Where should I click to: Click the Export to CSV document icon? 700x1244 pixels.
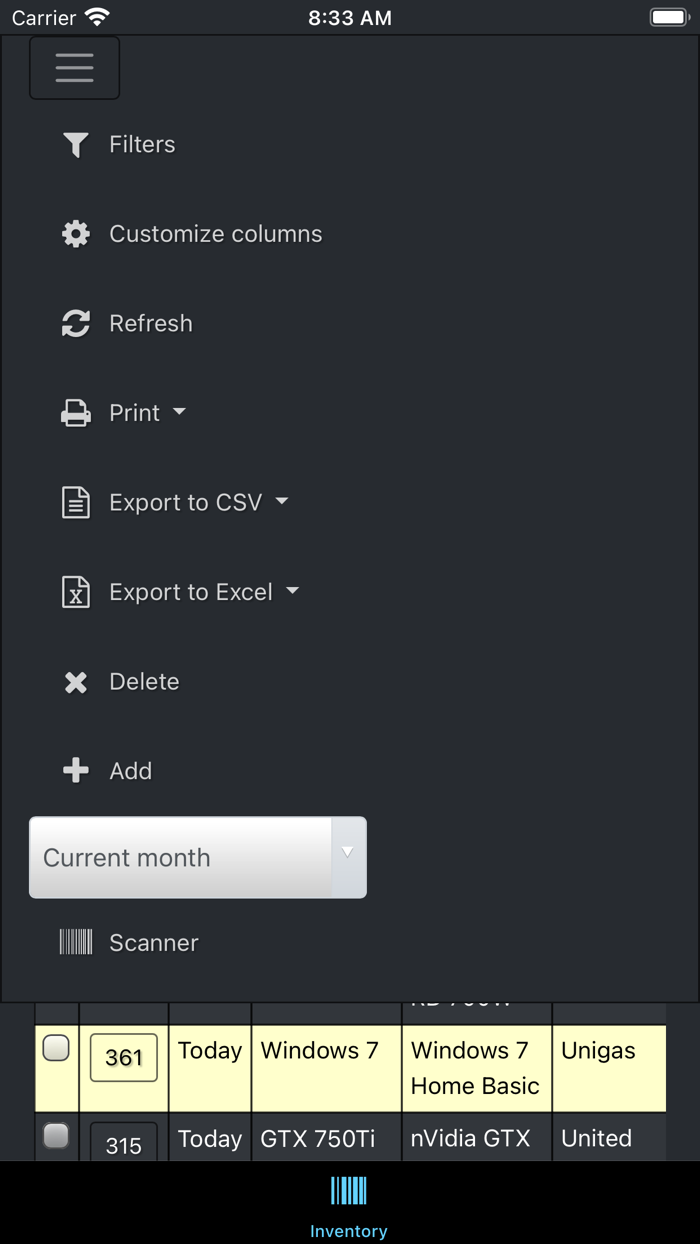pyautogui.click(x=76, y=502)
